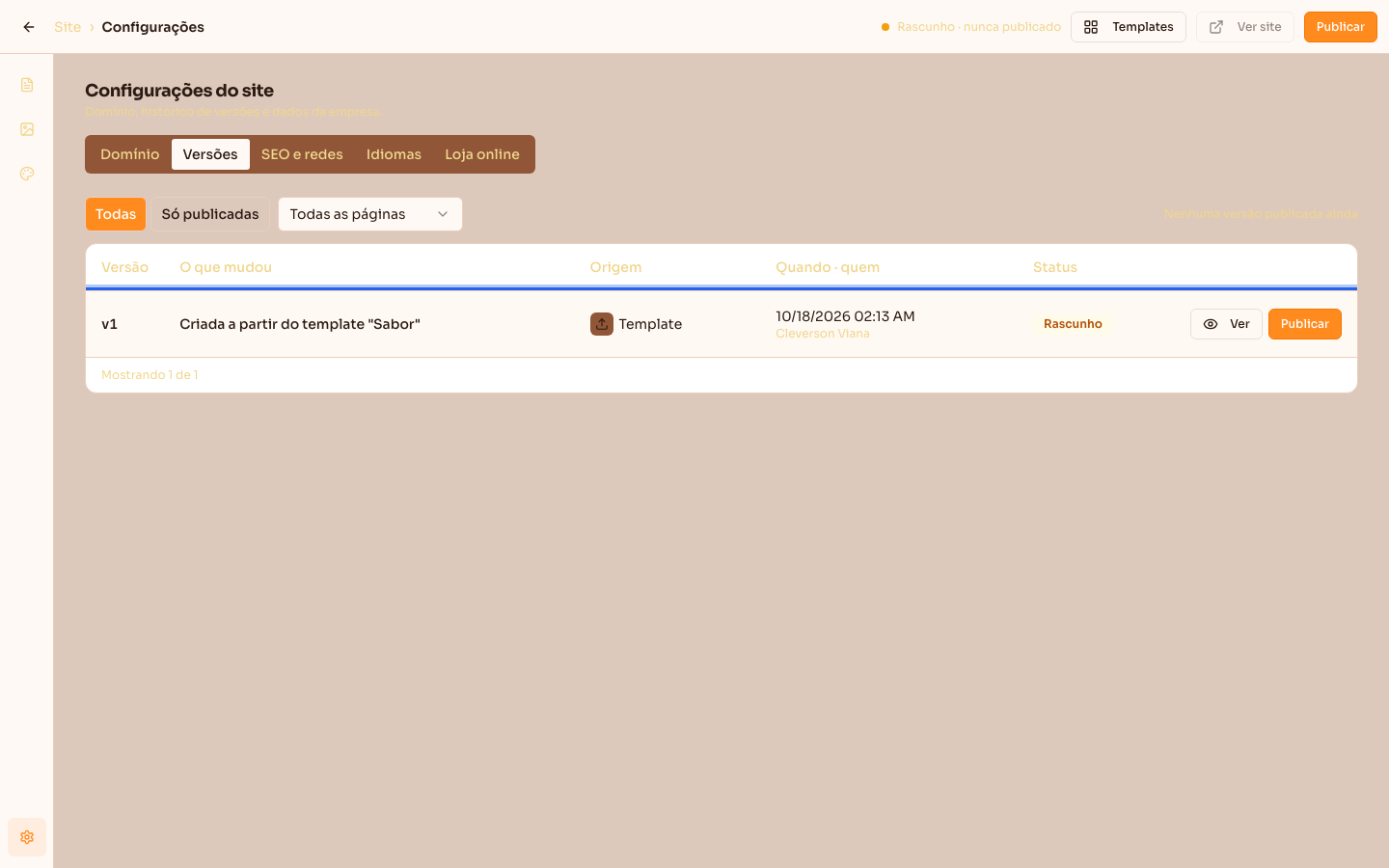The image size is (1389, 868).
Task: View version v1 with the Ver button
Action: tap(1226, 324)
